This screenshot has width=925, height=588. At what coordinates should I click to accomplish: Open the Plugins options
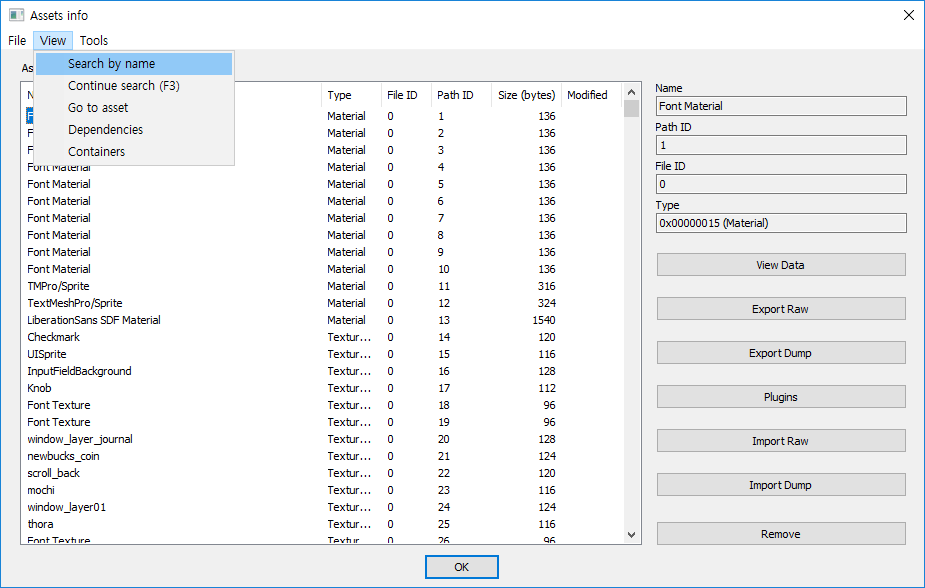click(780, 396)
